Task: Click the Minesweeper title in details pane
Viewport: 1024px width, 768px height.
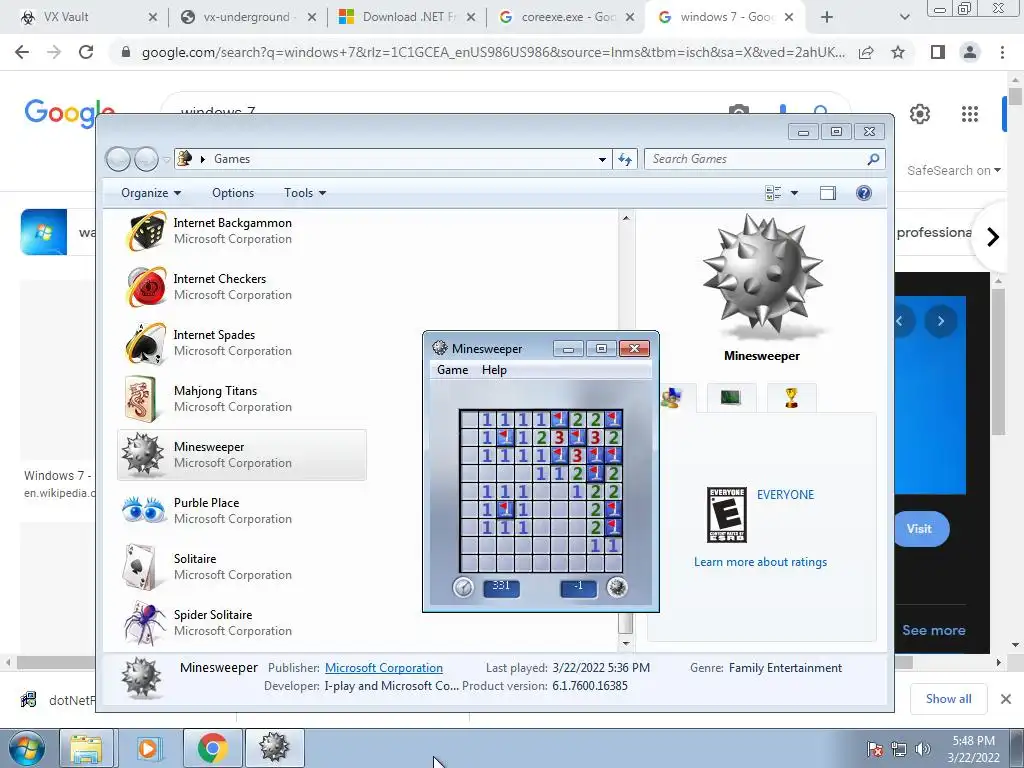Action: (x=219, y=668)
